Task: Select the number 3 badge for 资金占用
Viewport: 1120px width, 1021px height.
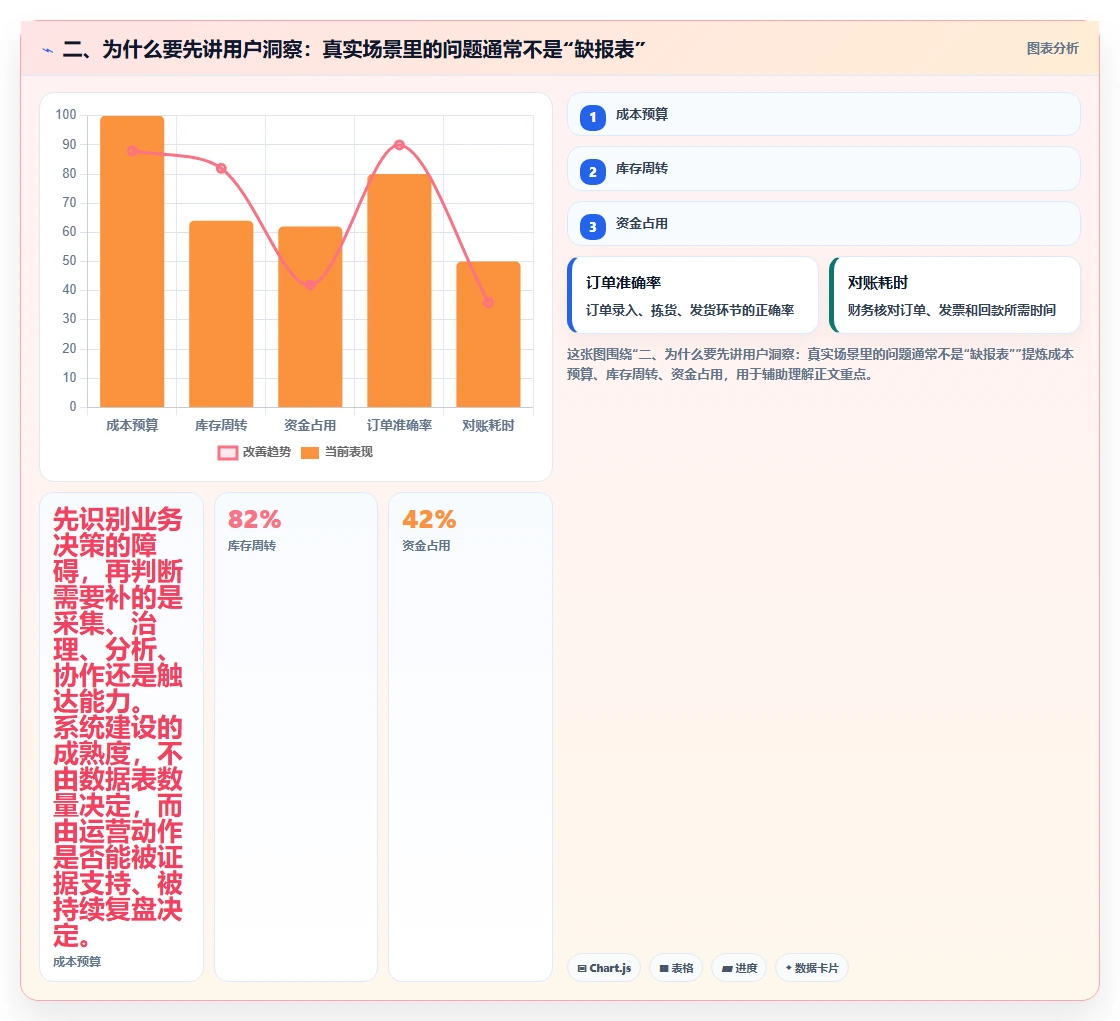Action: pyautogui.click(x=593, y=226)
